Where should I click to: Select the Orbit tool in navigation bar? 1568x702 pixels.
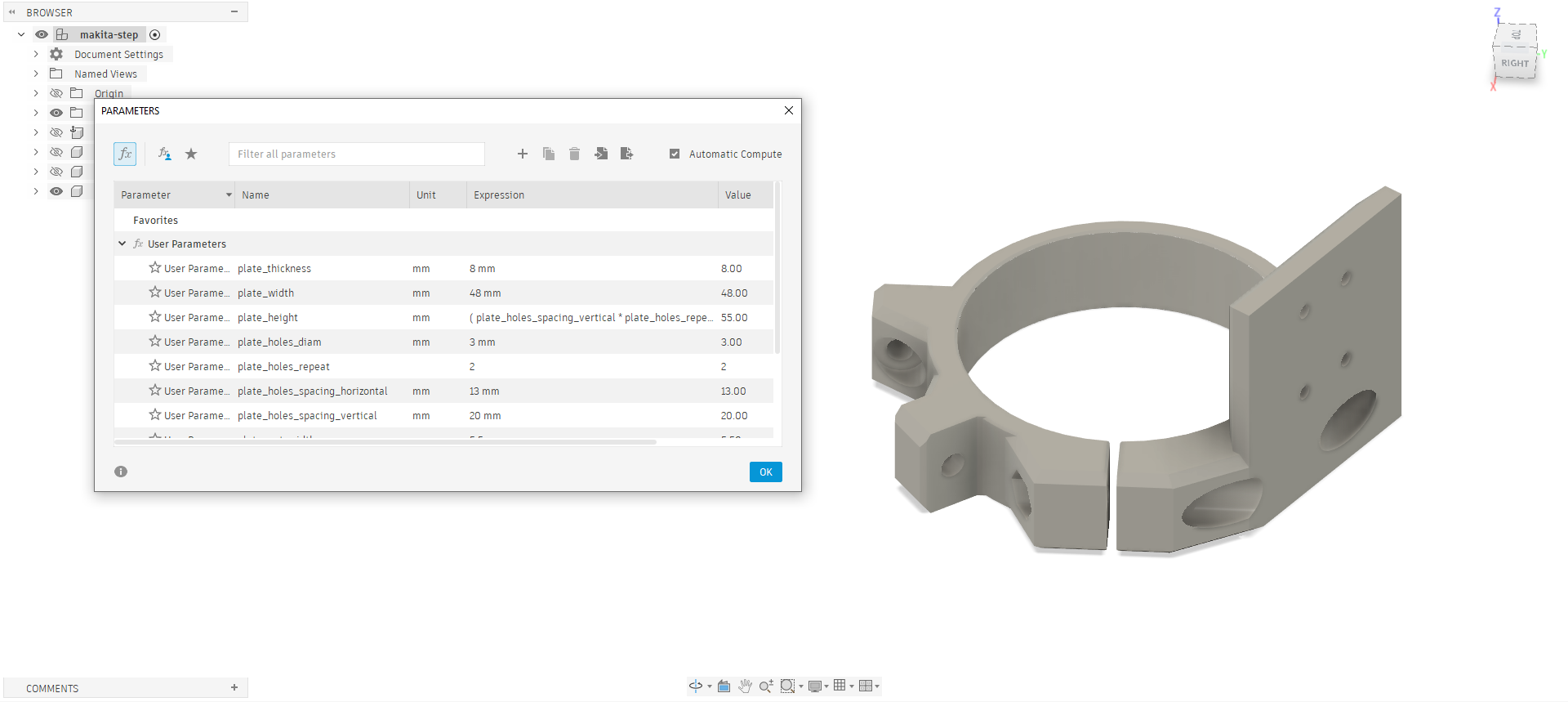point(696,686)
